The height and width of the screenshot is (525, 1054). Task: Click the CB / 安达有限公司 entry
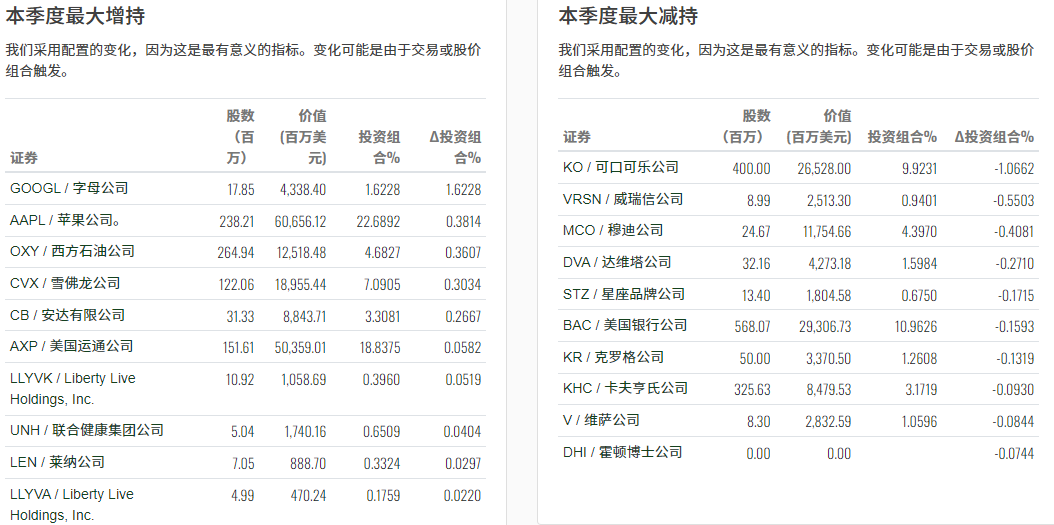pyautogui.click(x=67, y=315)
